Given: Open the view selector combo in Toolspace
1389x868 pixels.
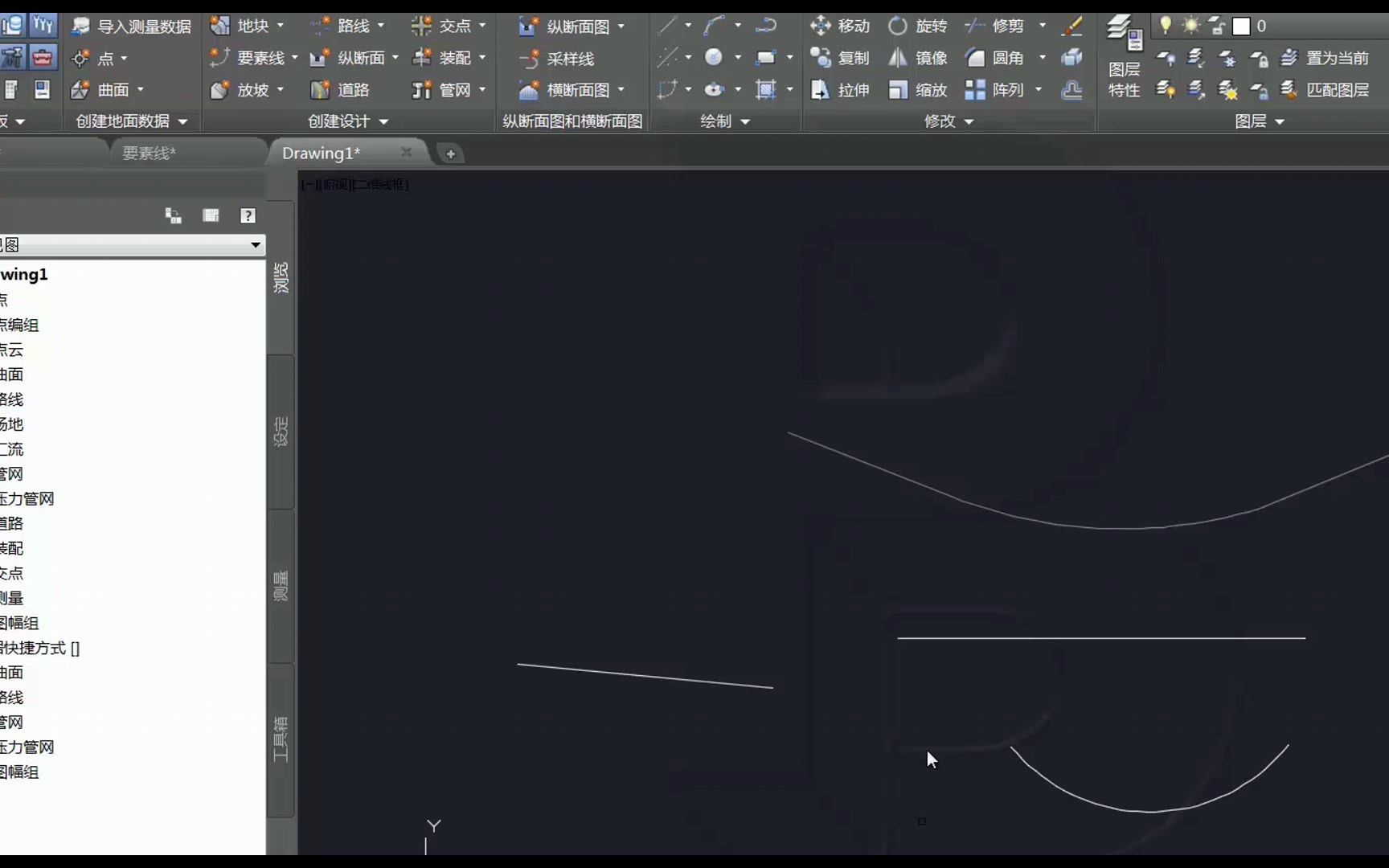Looking at the screenshot, I should coord(256,245).
